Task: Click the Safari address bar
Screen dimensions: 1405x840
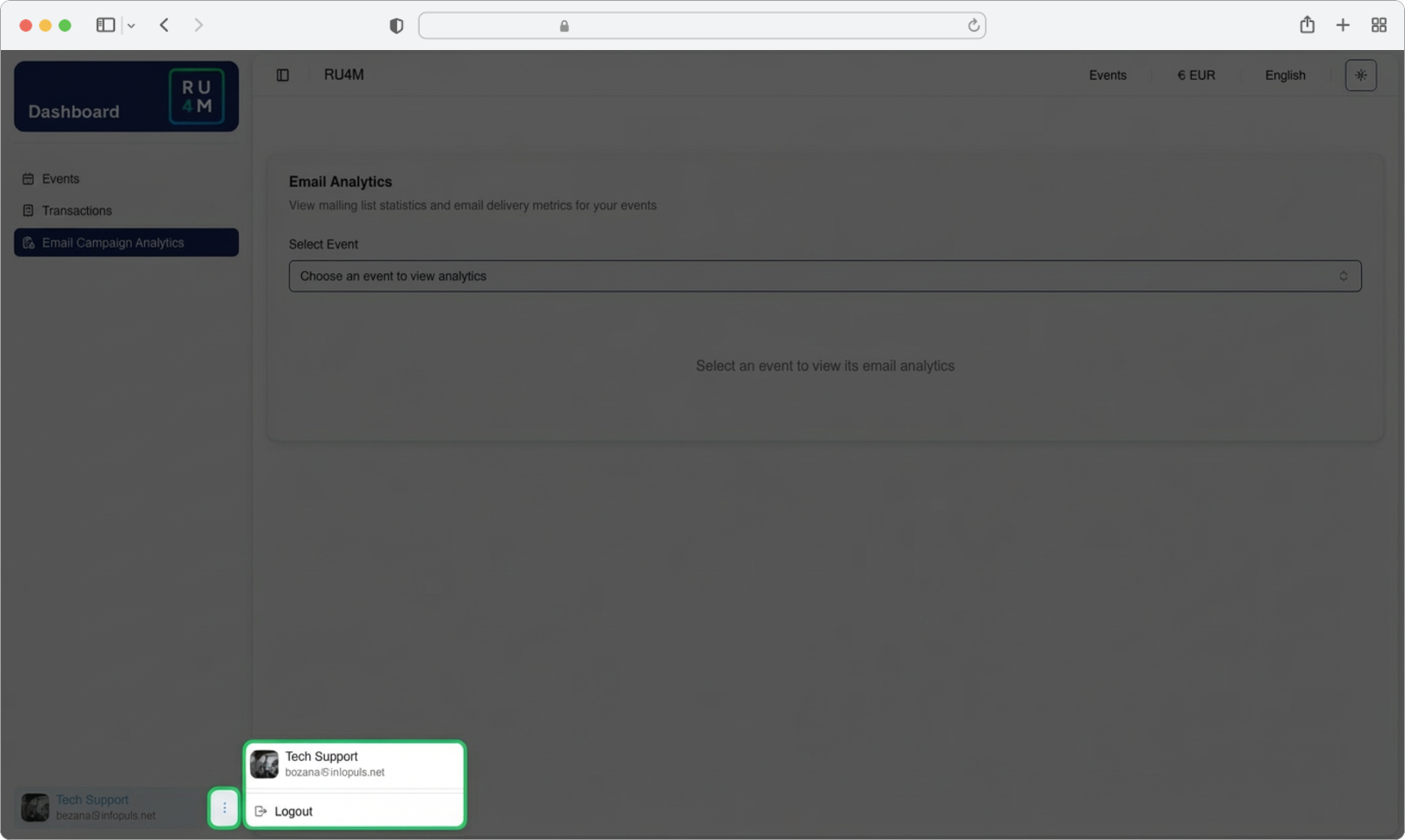Action: (702, 26)
